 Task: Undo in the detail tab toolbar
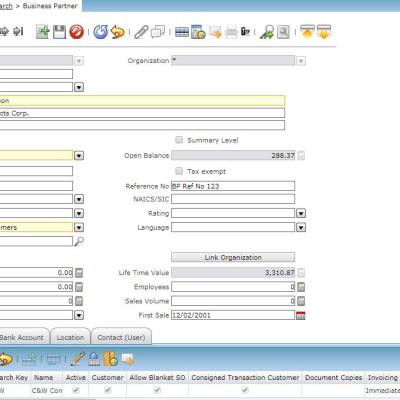click(x=6, y=359)
